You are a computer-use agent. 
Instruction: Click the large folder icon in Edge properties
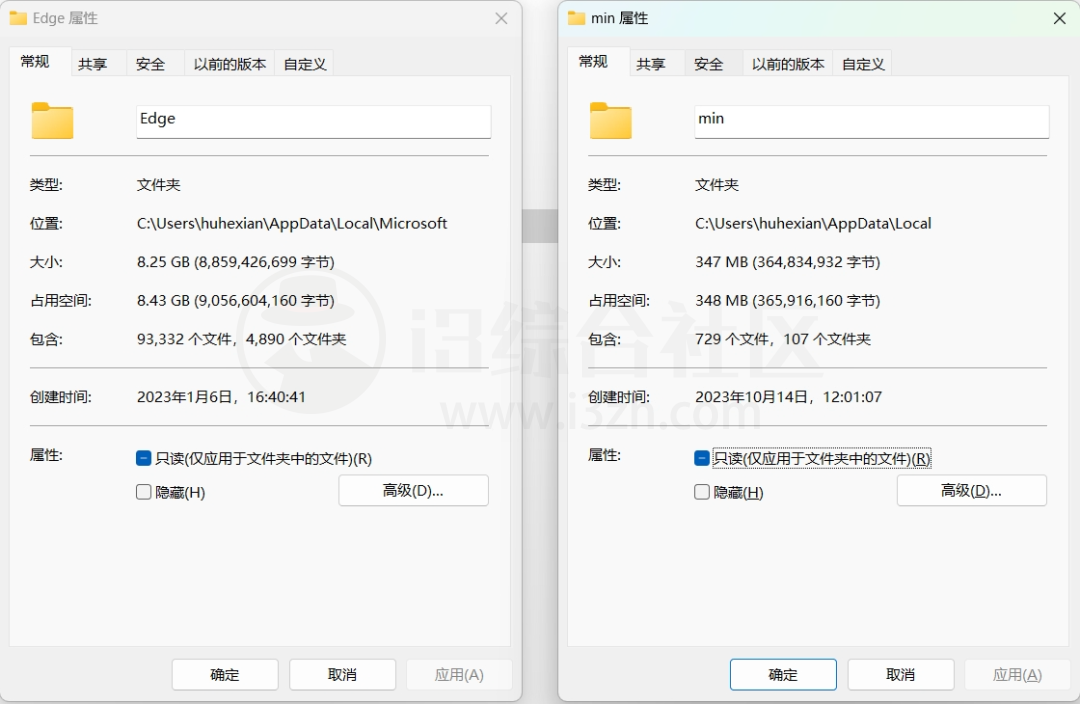point(52,121)
